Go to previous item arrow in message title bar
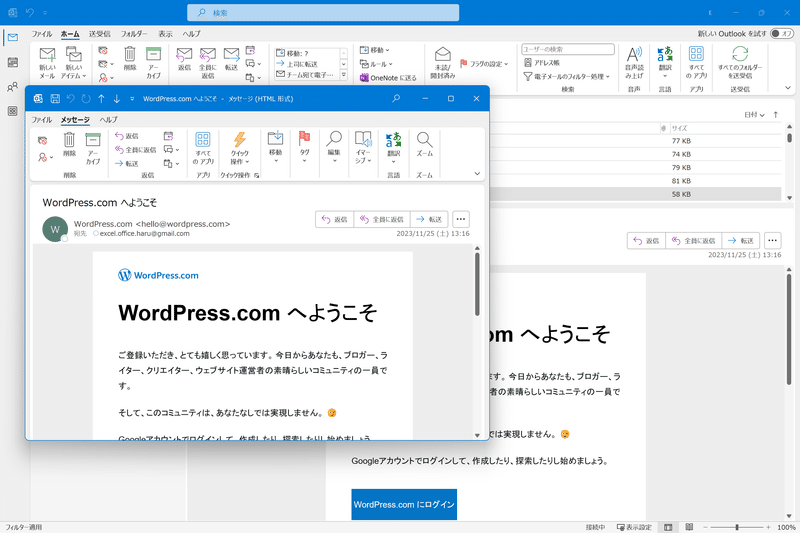 101,99
